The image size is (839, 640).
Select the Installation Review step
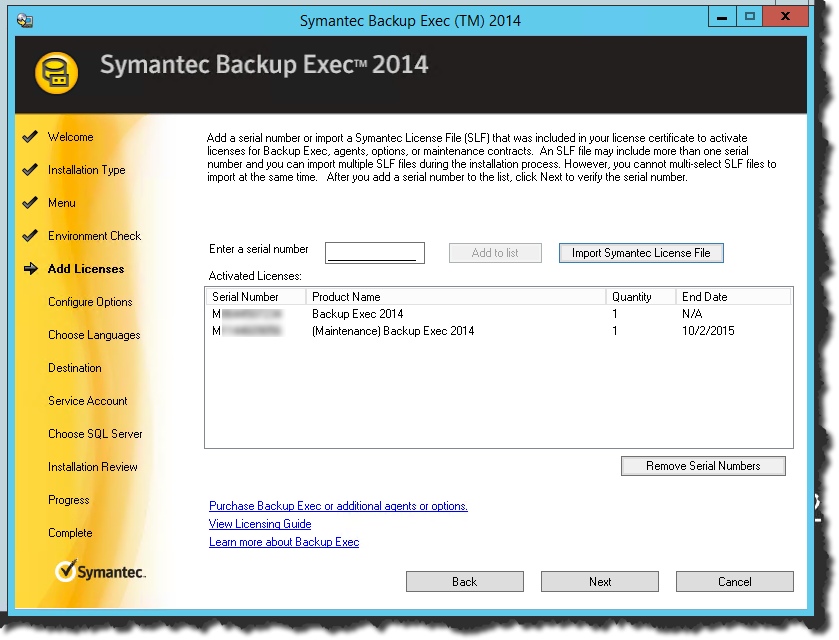[93, 467]
